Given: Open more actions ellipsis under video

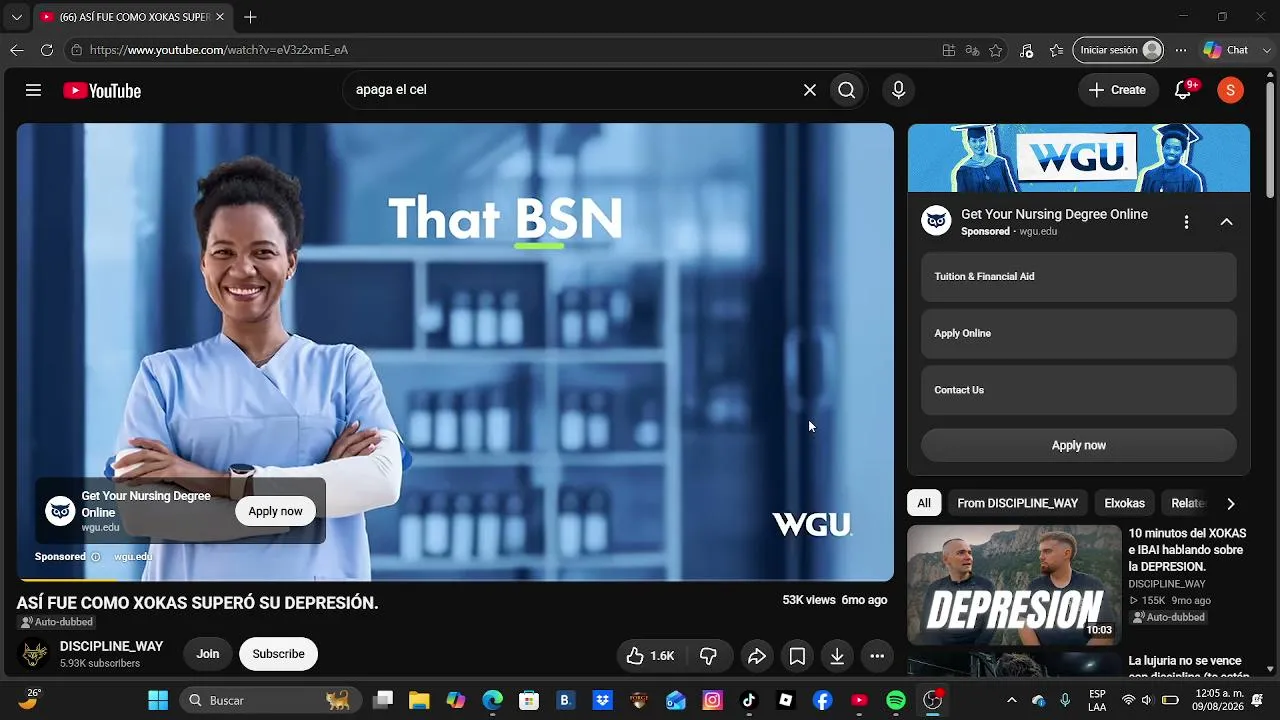Looking at the screenshot, I should [877, 656].
